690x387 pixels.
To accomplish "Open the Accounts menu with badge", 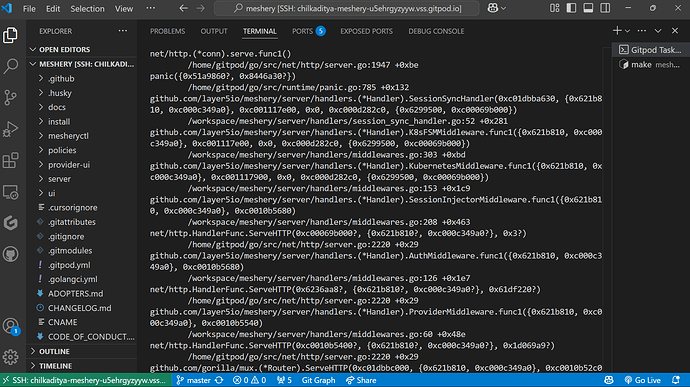I will (x=11, y=326).
